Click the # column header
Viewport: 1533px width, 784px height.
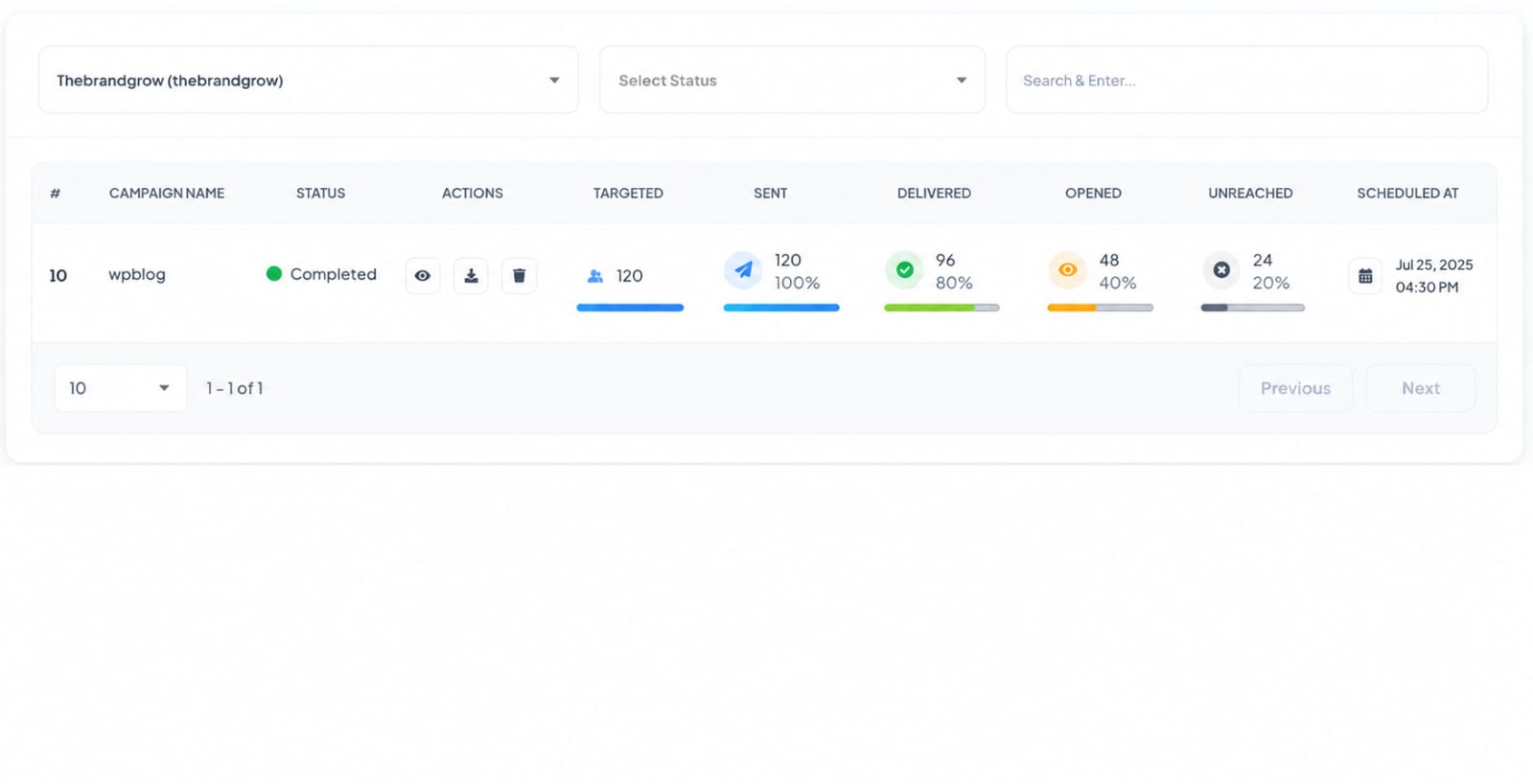[55, 194]
